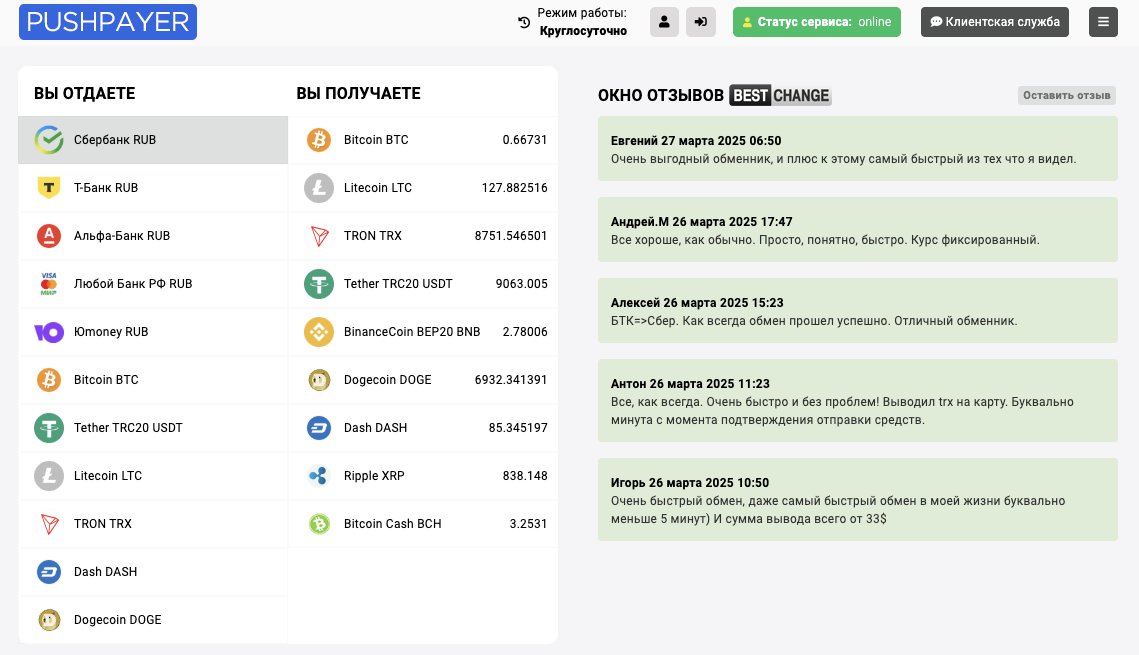The image size is (1139, 655).
Task: Choose Tether TRC20 USDT to receive
Action: [x=423, y=283]
